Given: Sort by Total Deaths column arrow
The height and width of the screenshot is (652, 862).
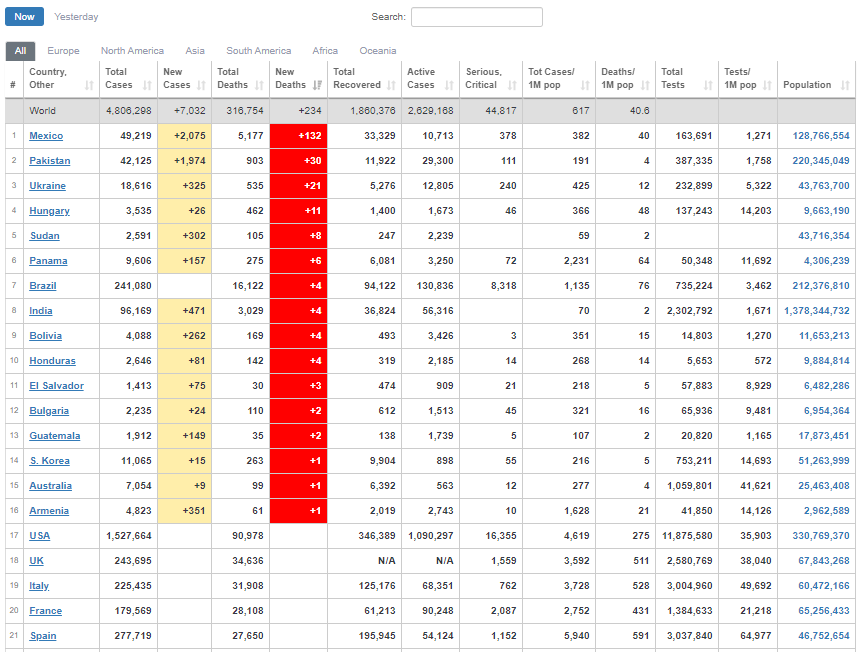Looking at the screenshot, I should coord(259,85).
